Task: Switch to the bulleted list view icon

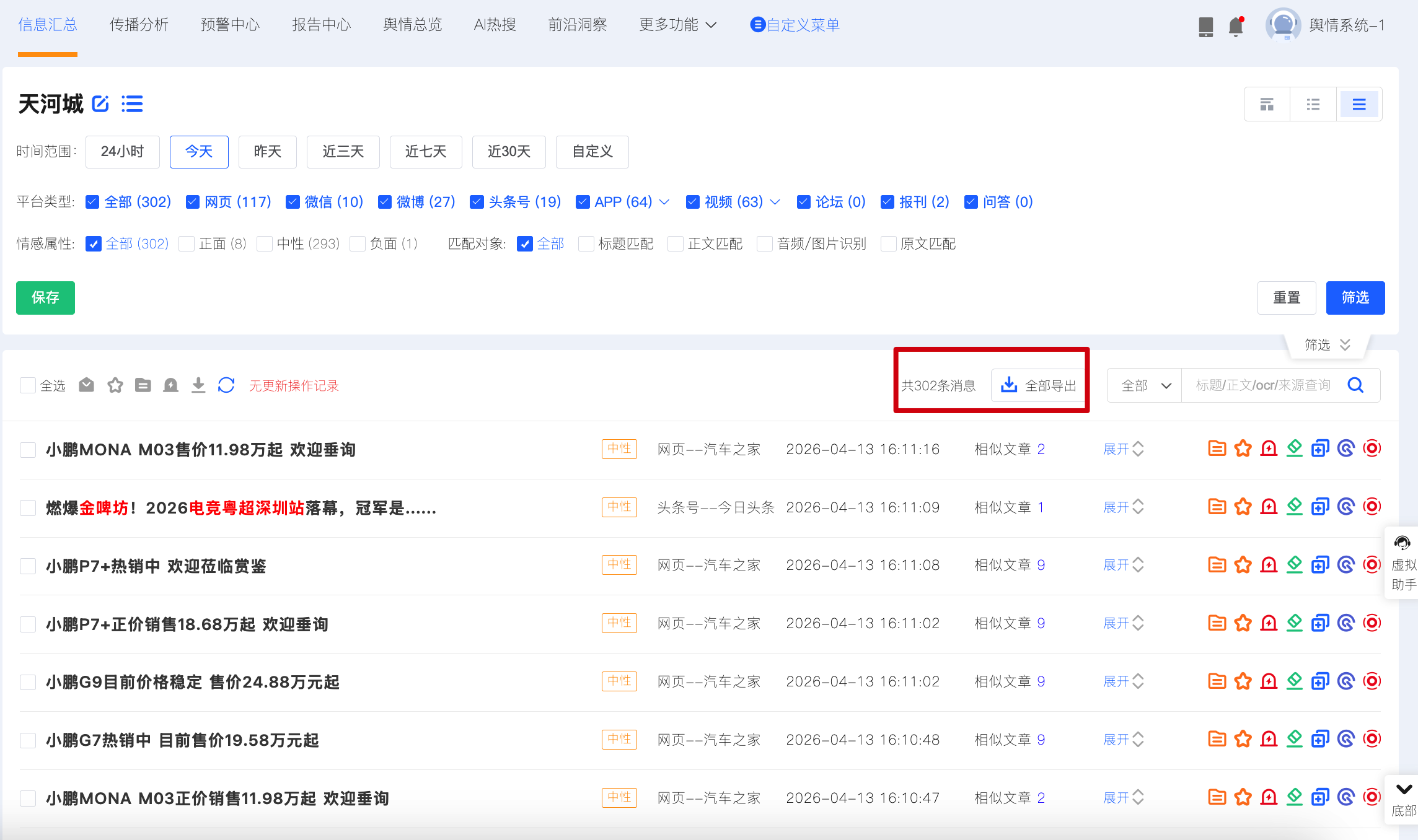Action: click(1313, 104)
